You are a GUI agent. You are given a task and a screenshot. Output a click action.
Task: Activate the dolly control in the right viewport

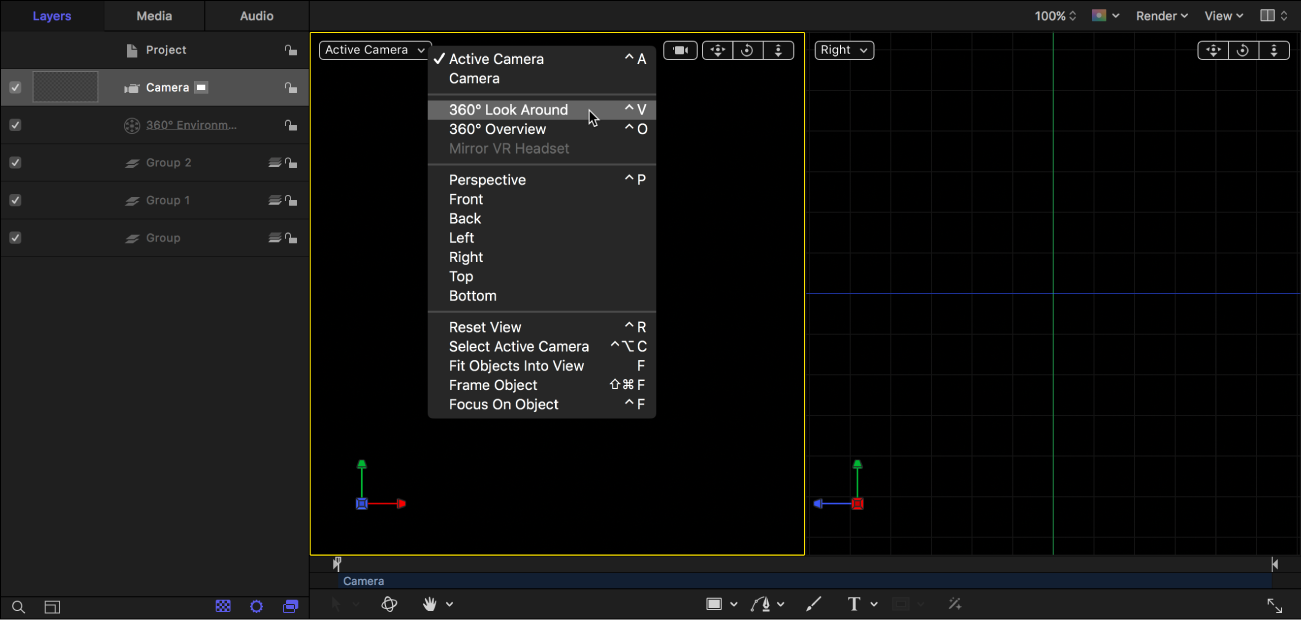[x=1274, y=49]
